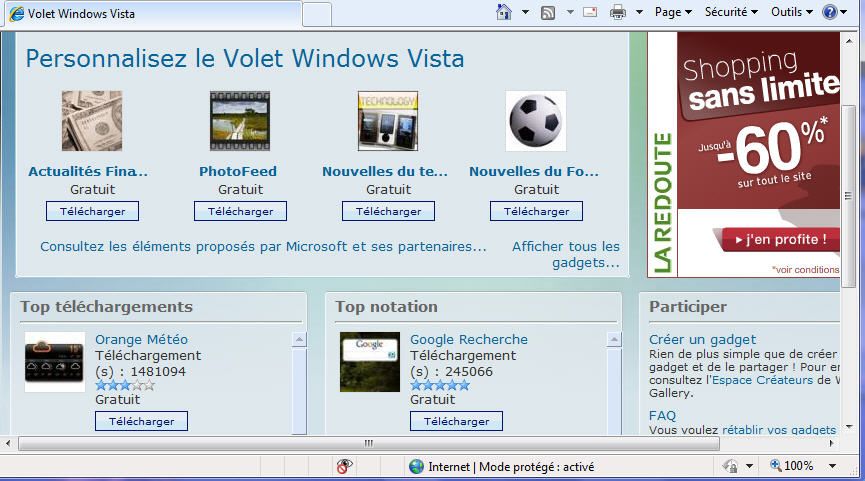The image size is (865, 481).
Task: Open the Nouvelles du Fo... gadget link
Action: click(533, 172)
